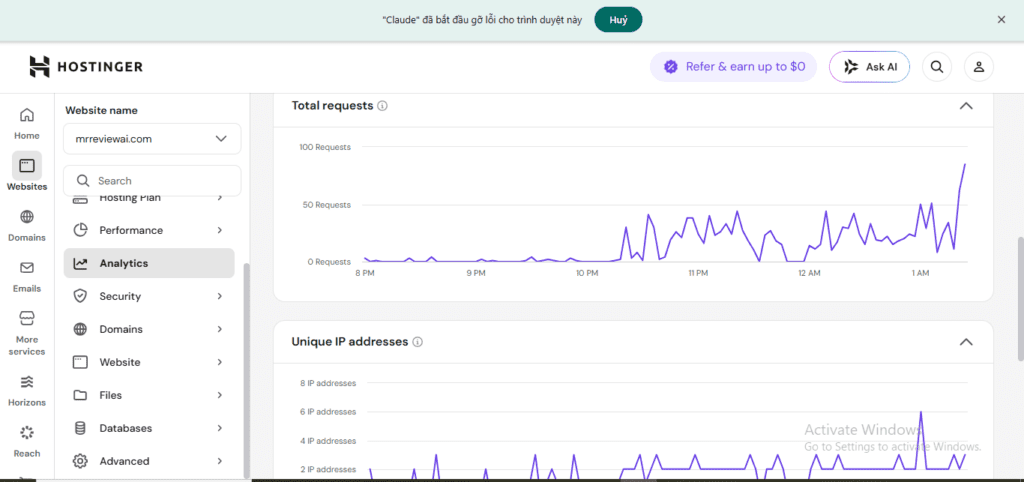Expand the Performance menu chevron
The height and width of the screenshot is (482, 1024).
(220, 230)
